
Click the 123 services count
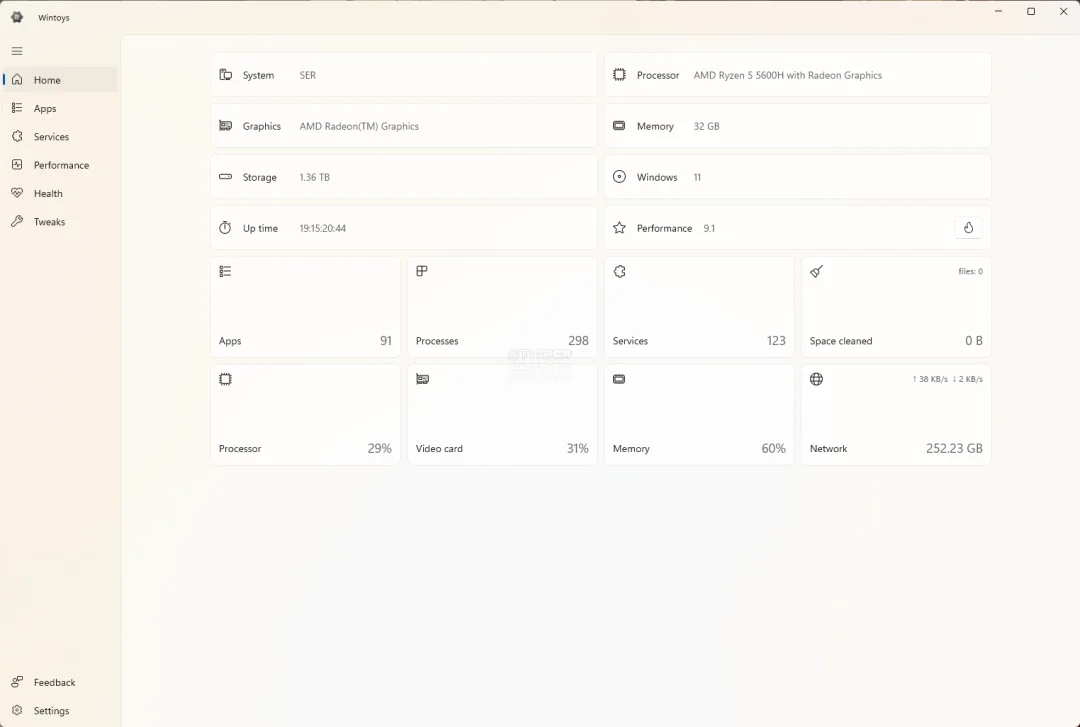[x=776, y=340]
